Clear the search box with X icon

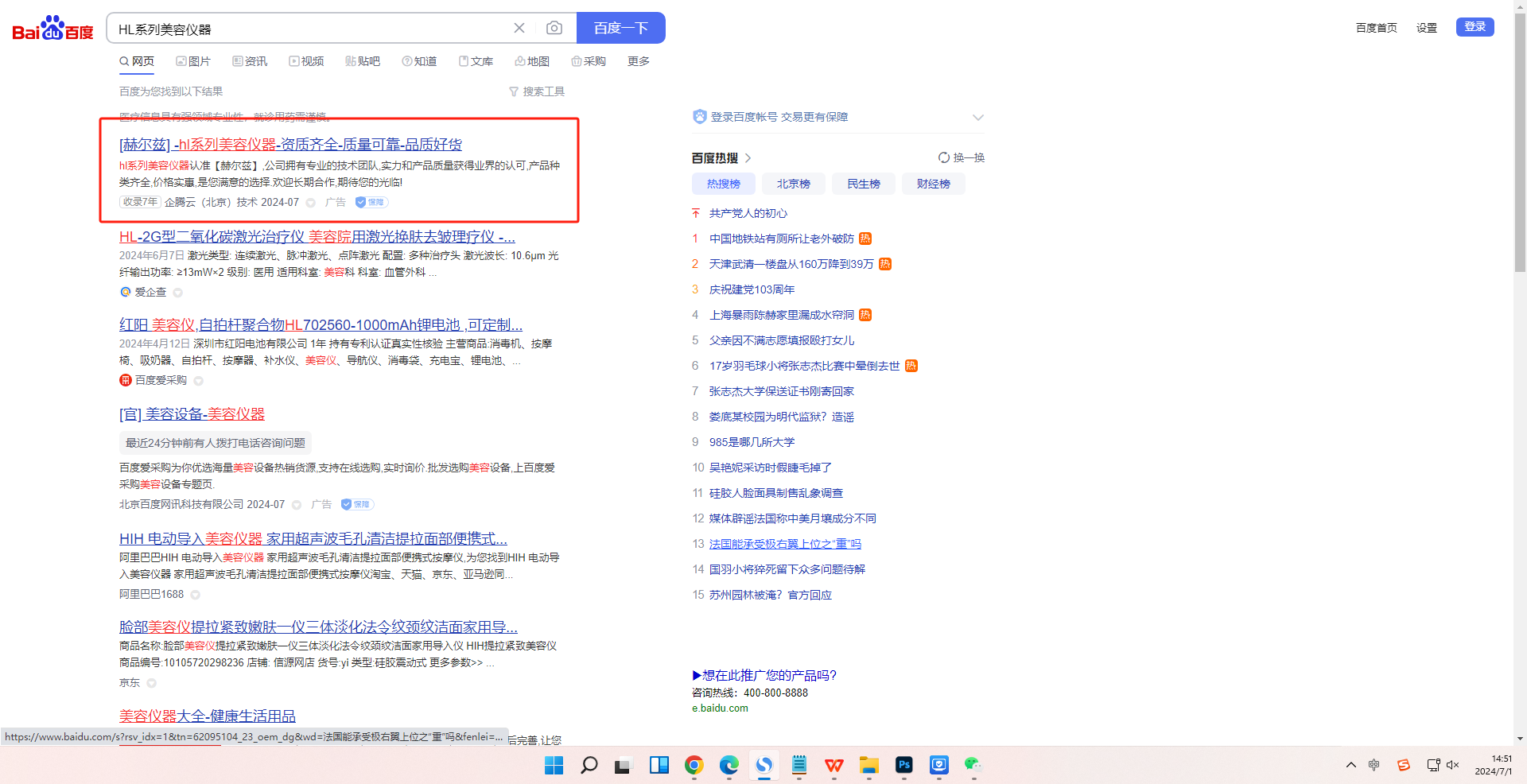click(x=519, y=29)
